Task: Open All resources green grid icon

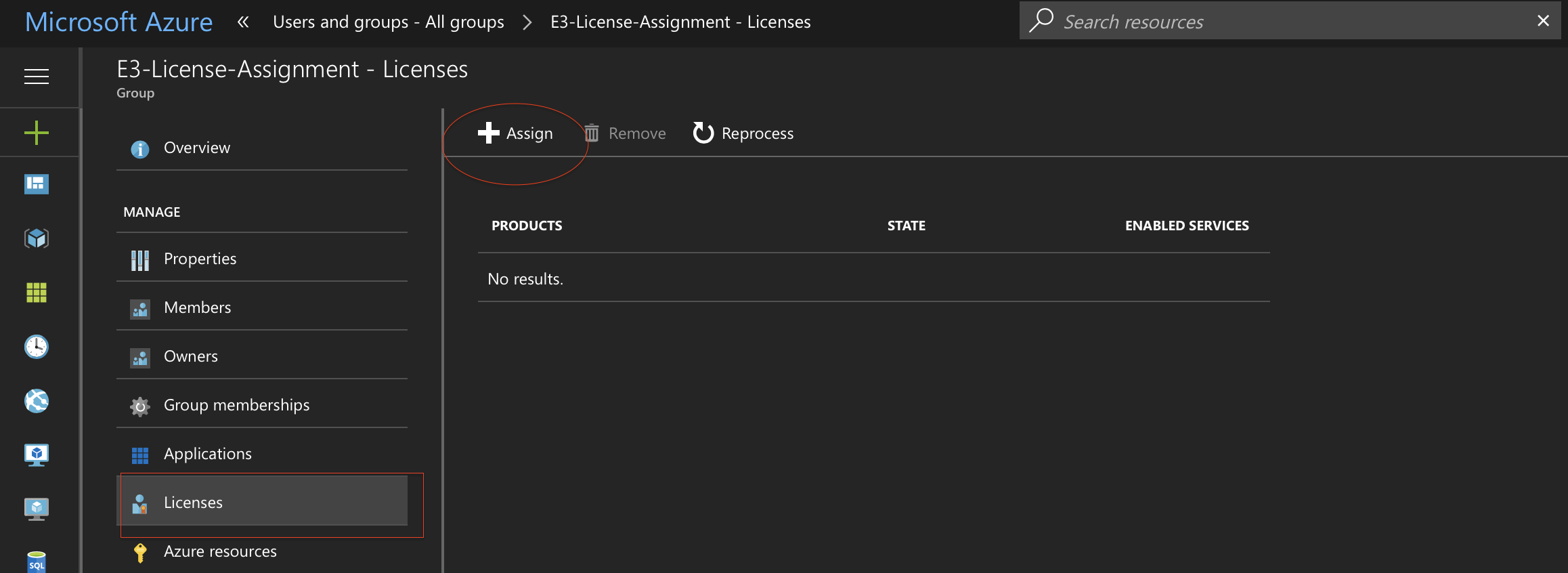Action: (37, 293)
